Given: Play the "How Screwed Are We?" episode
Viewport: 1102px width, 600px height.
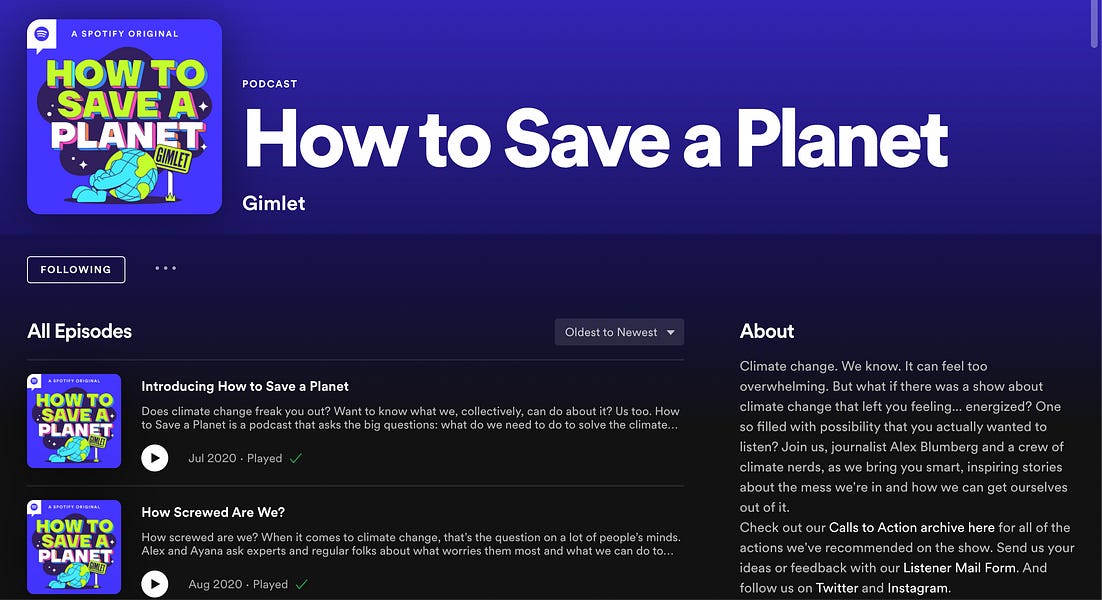Looking at the screenshot, I should (154, 584).
